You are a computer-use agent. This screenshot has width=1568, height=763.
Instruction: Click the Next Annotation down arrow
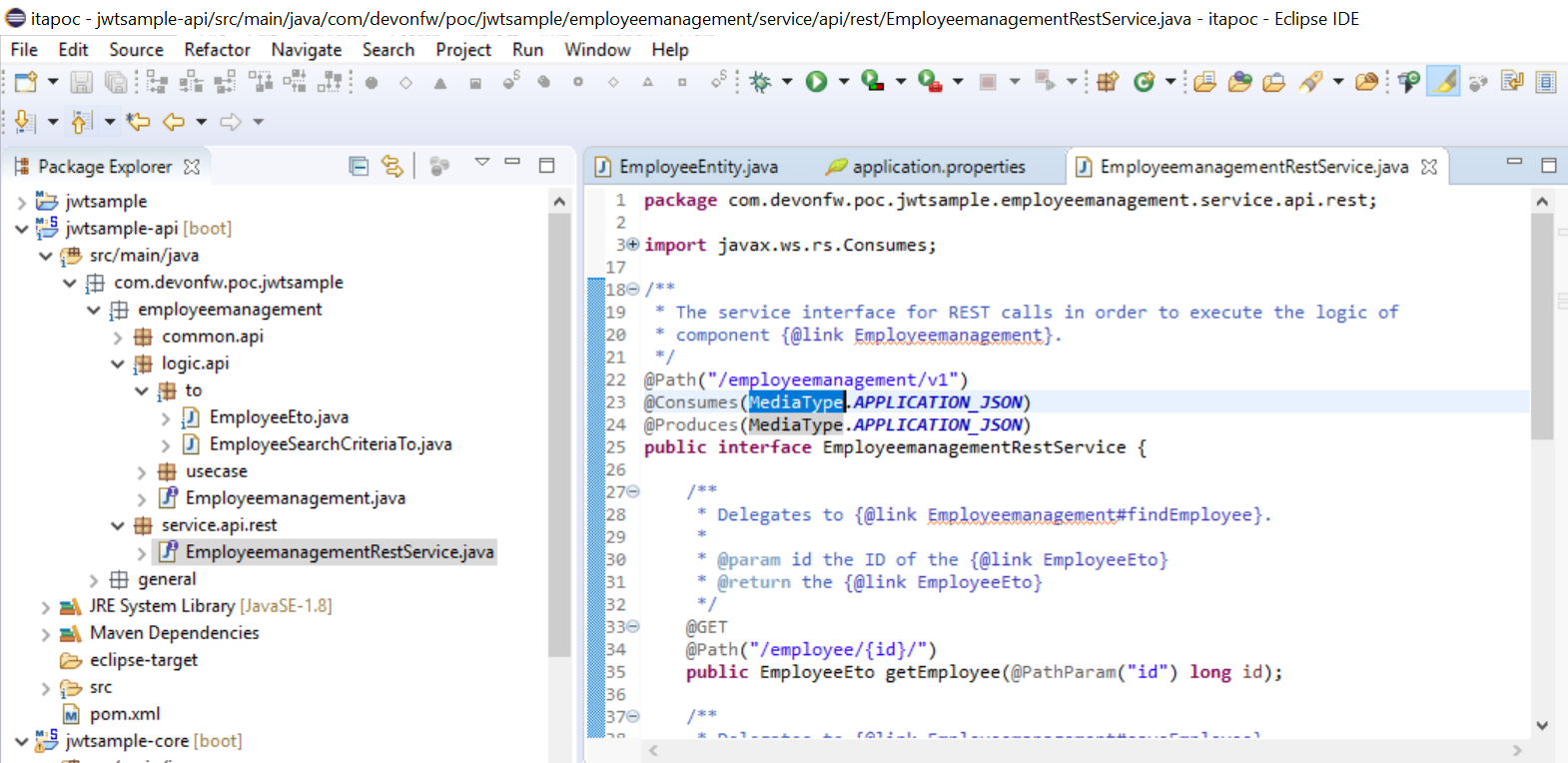pos(25,122)
